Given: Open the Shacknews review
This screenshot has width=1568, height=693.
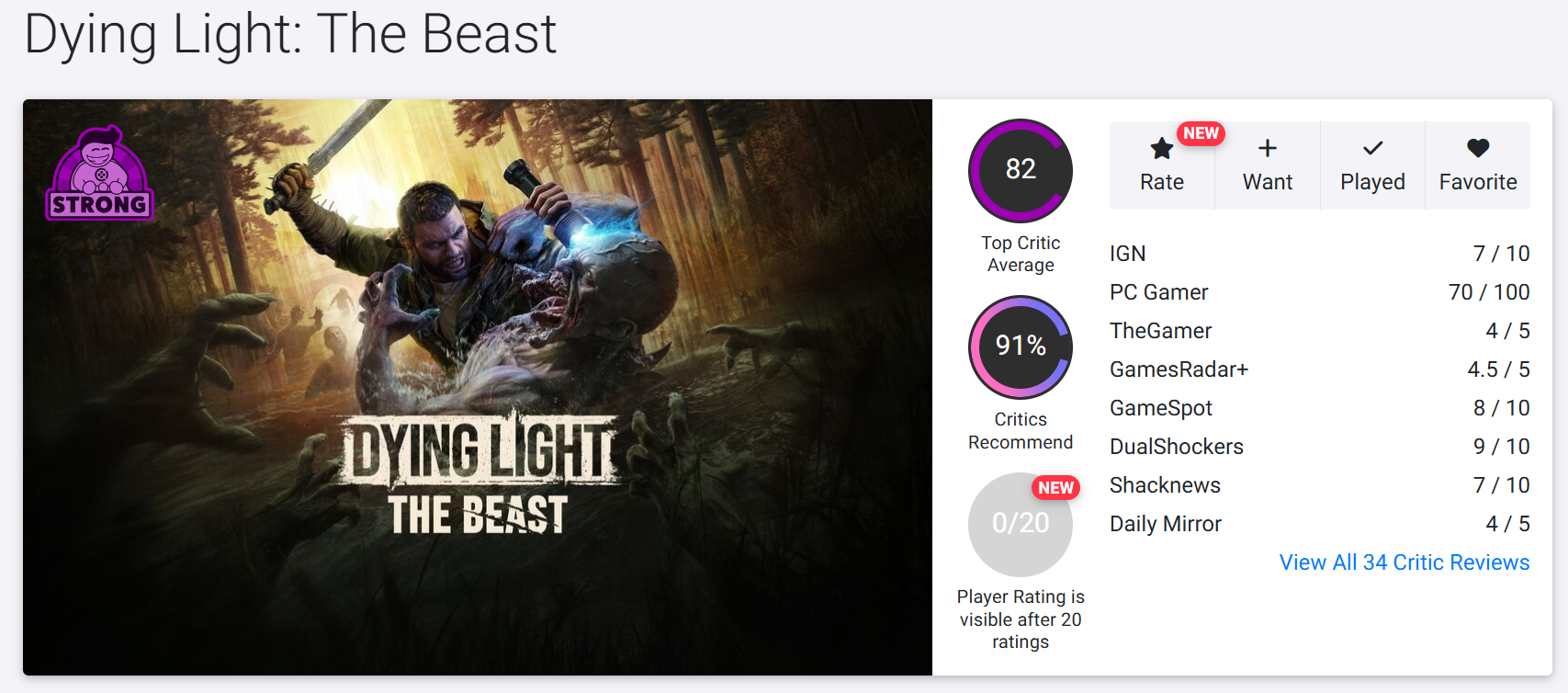Looking at the screenshot, I should click(1320, 485).
